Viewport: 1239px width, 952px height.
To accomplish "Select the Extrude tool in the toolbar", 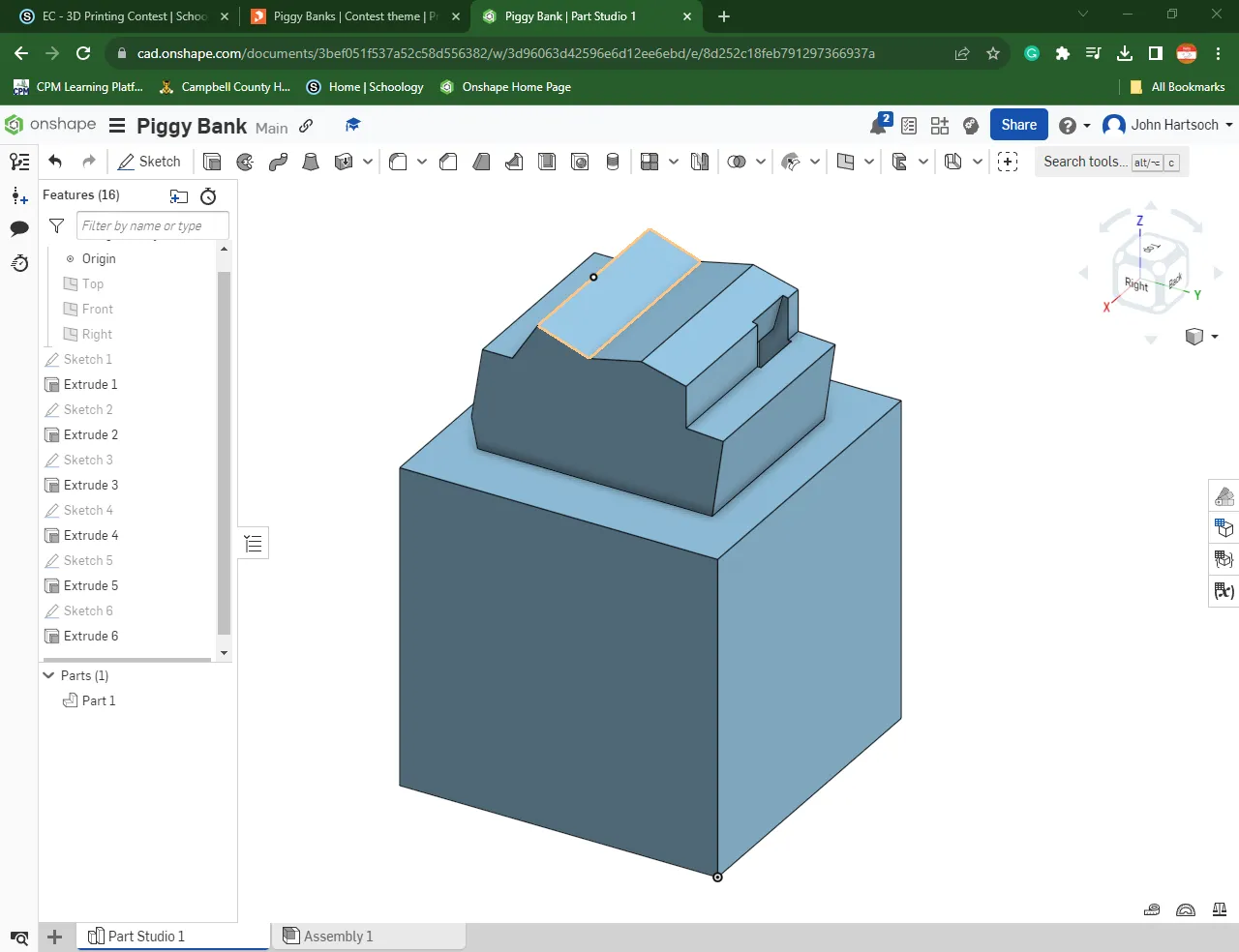I will click(x=212, y=162).
